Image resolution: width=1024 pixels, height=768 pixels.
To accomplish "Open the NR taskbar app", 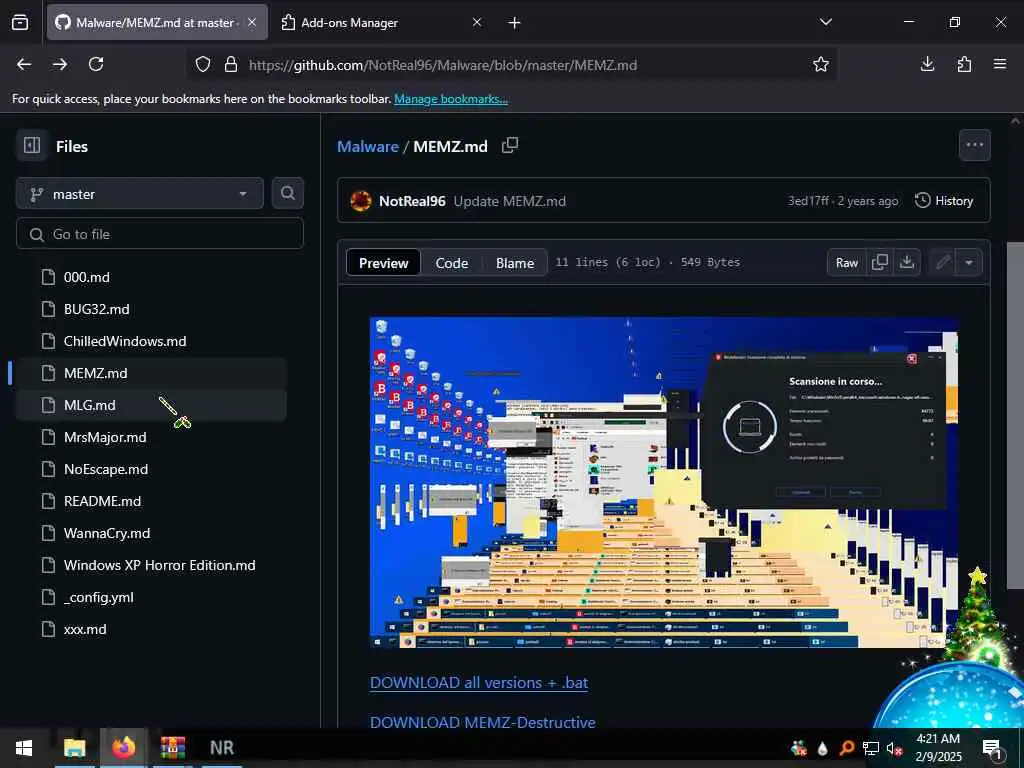I will coord(222,748).
